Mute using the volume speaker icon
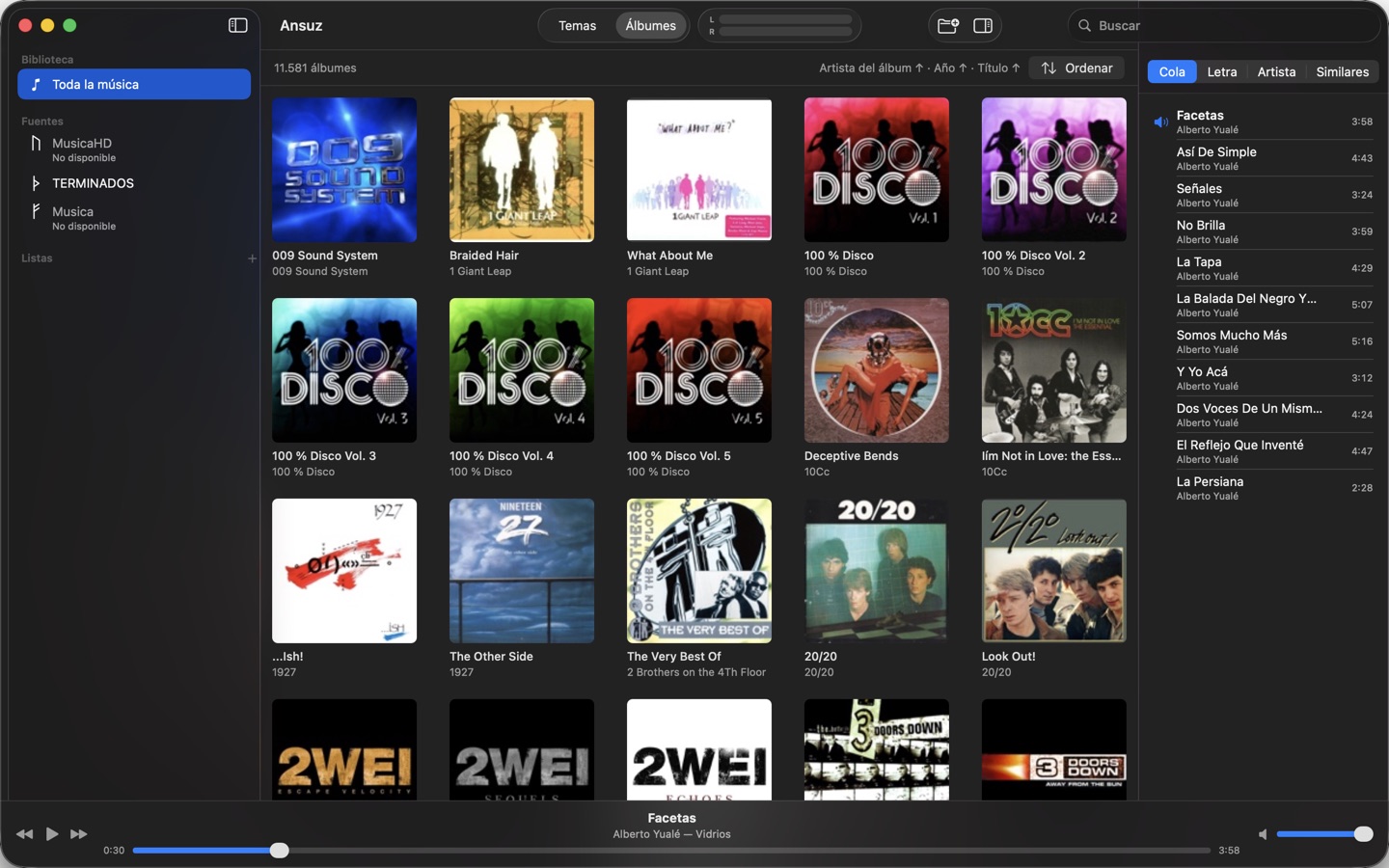Screen dimensions: 1389x868 point(1263,834)
